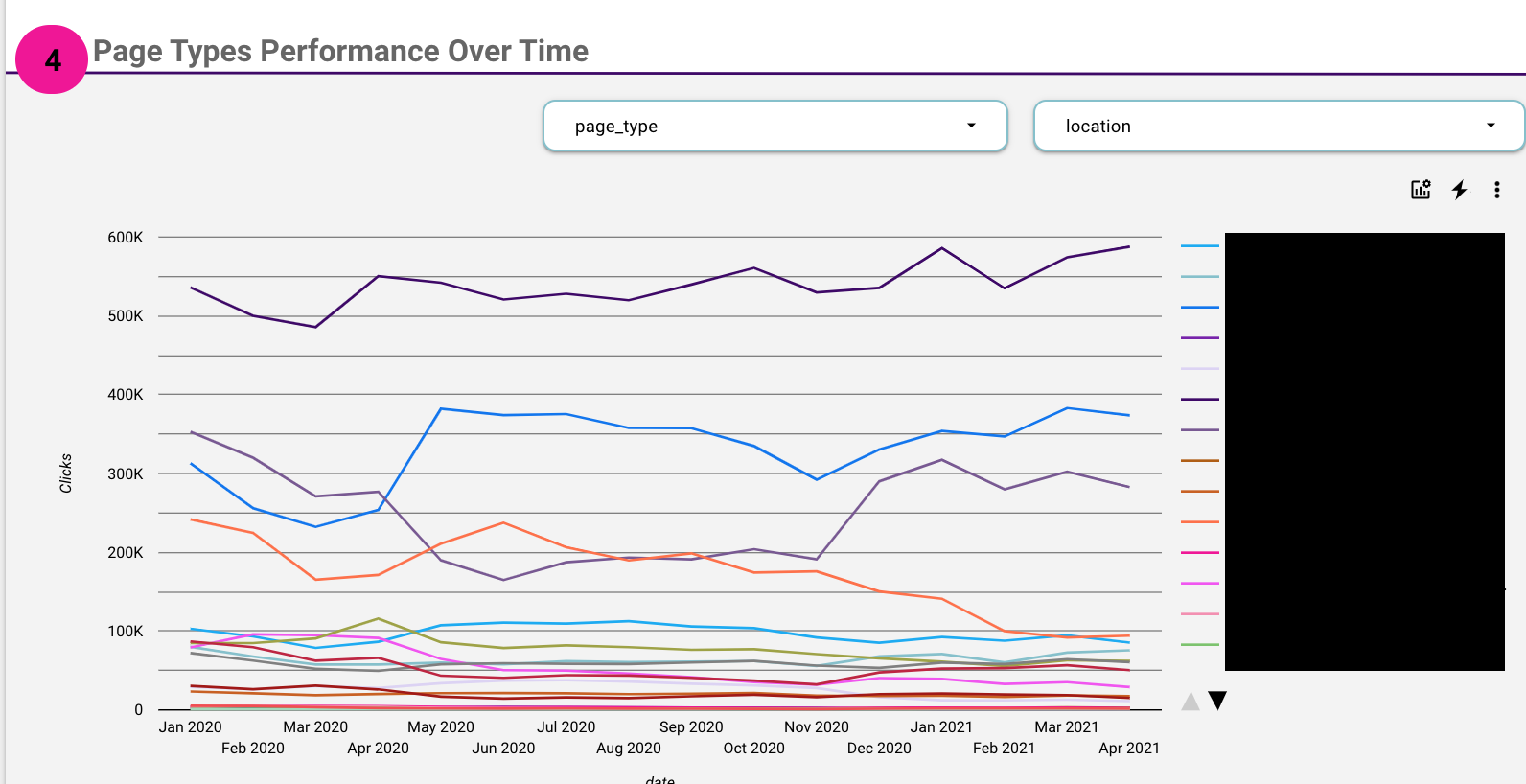Viewport: 1526px width, 784px height.
Task: Go to next legend page with down arrow
Action: (x=1217, y=701)
